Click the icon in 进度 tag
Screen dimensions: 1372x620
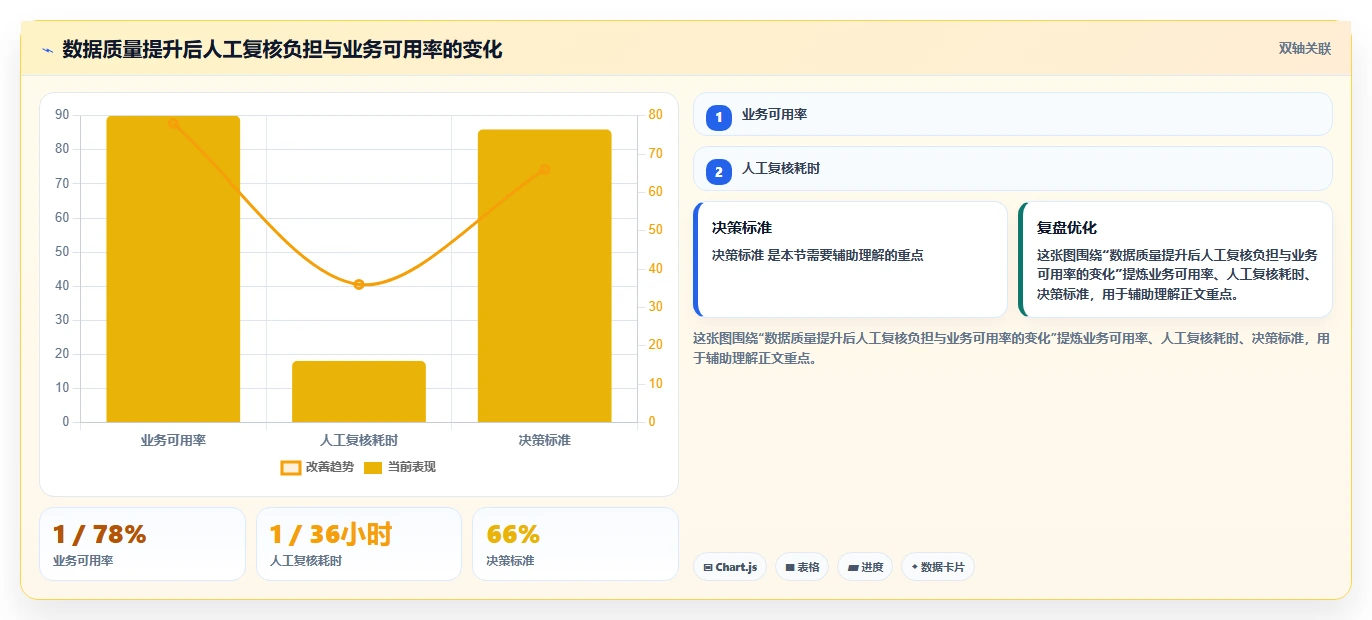click(x=853, y=567)
